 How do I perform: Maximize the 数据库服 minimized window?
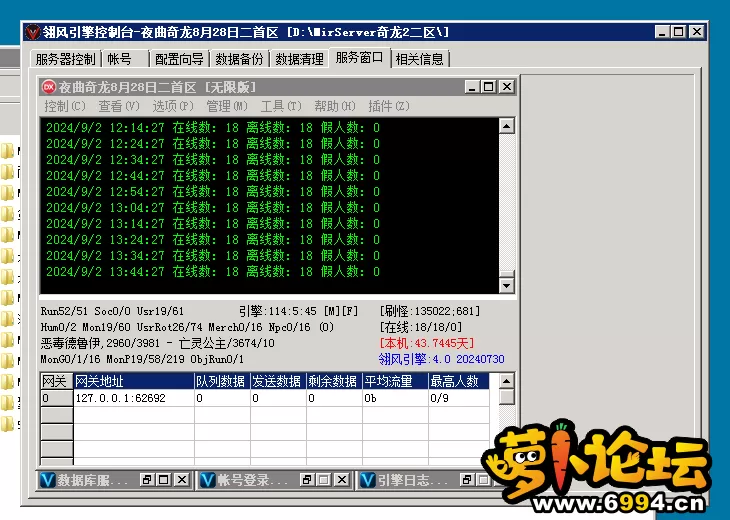pos(164,479)
